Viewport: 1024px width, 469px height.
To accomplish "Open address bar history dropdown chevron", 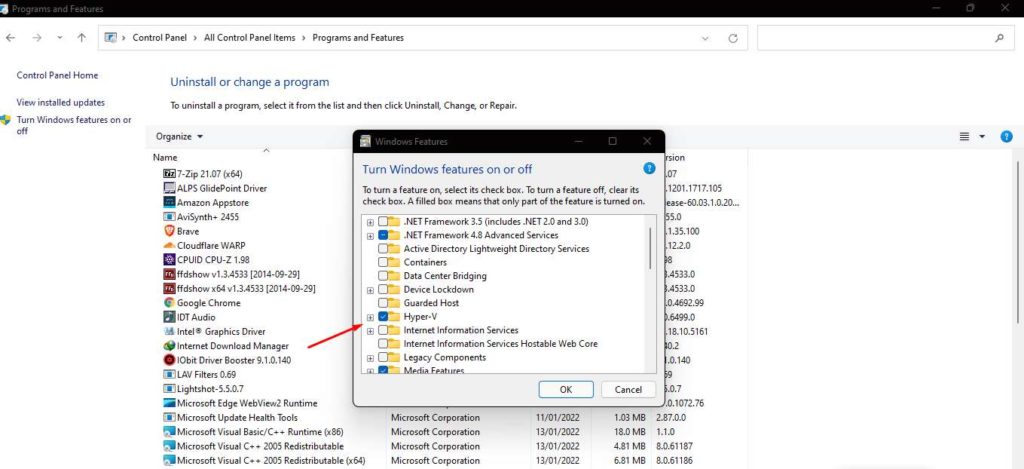I will 705,39.
